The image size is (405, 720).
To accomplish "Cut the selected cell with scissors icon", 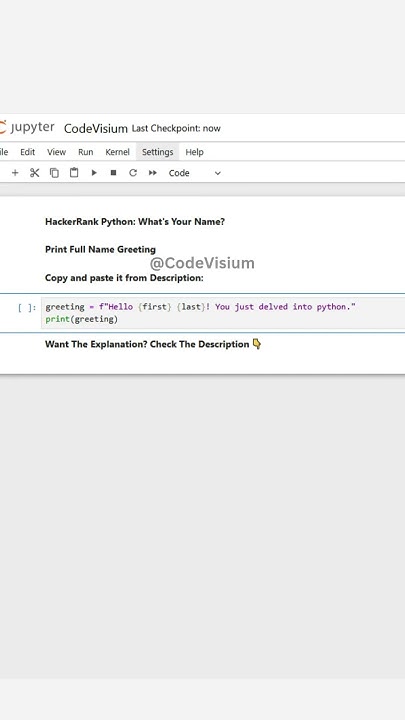I will 34,173.
